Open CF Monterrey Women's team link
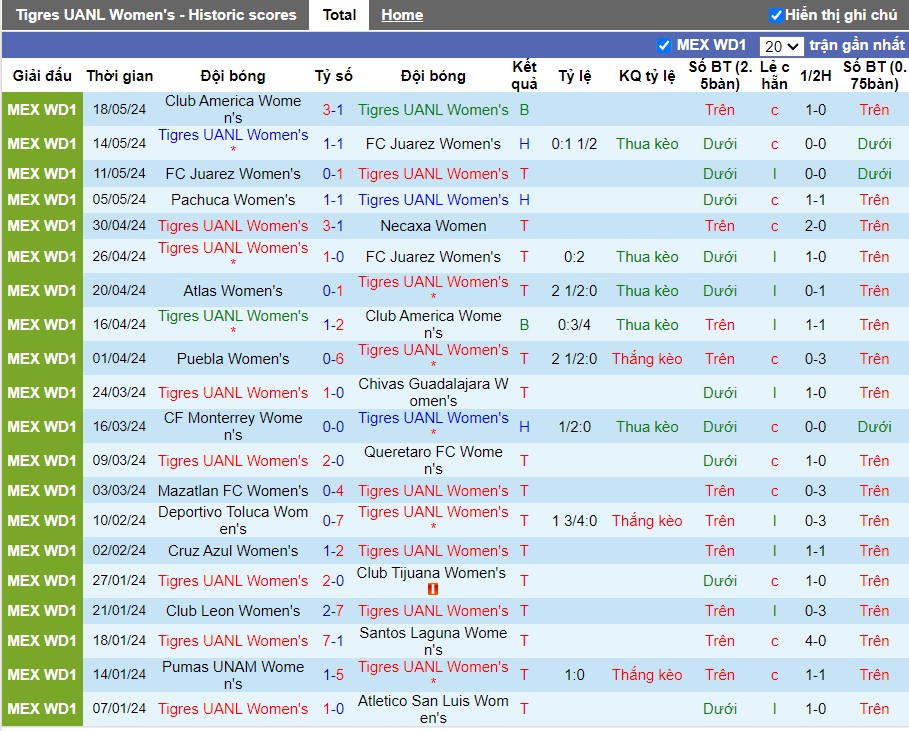 tap(233, 426)
